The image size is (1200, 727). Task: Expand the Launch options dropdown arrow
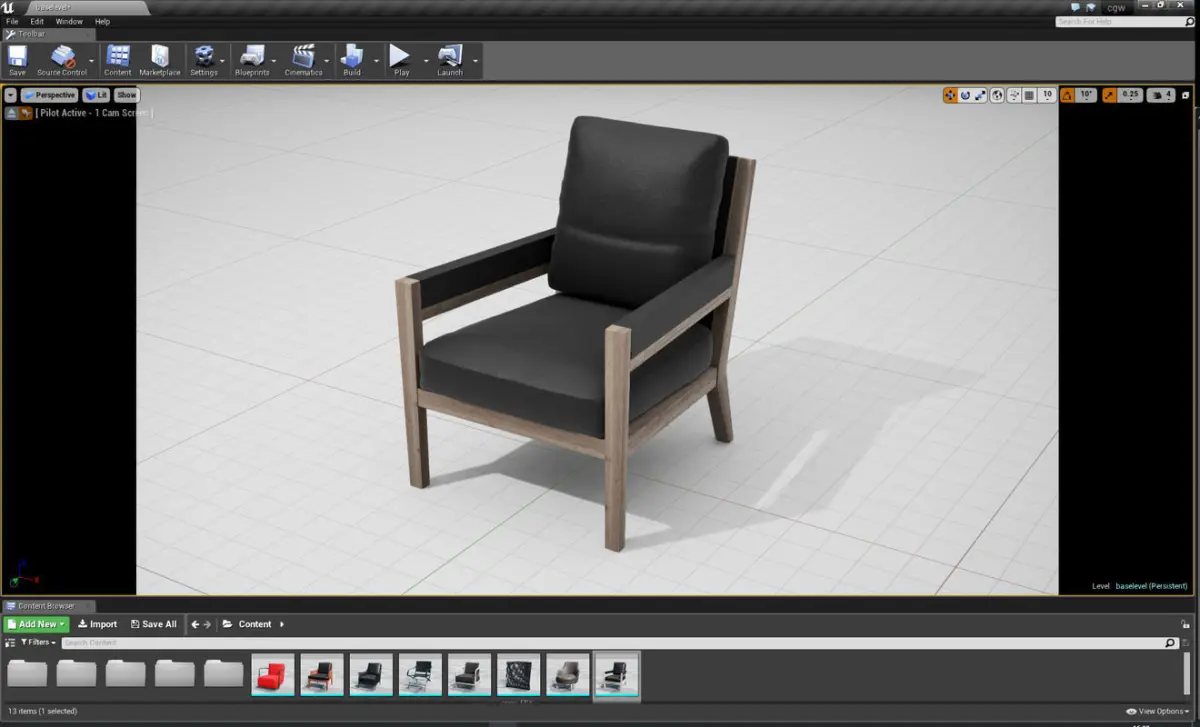(475, 60)
